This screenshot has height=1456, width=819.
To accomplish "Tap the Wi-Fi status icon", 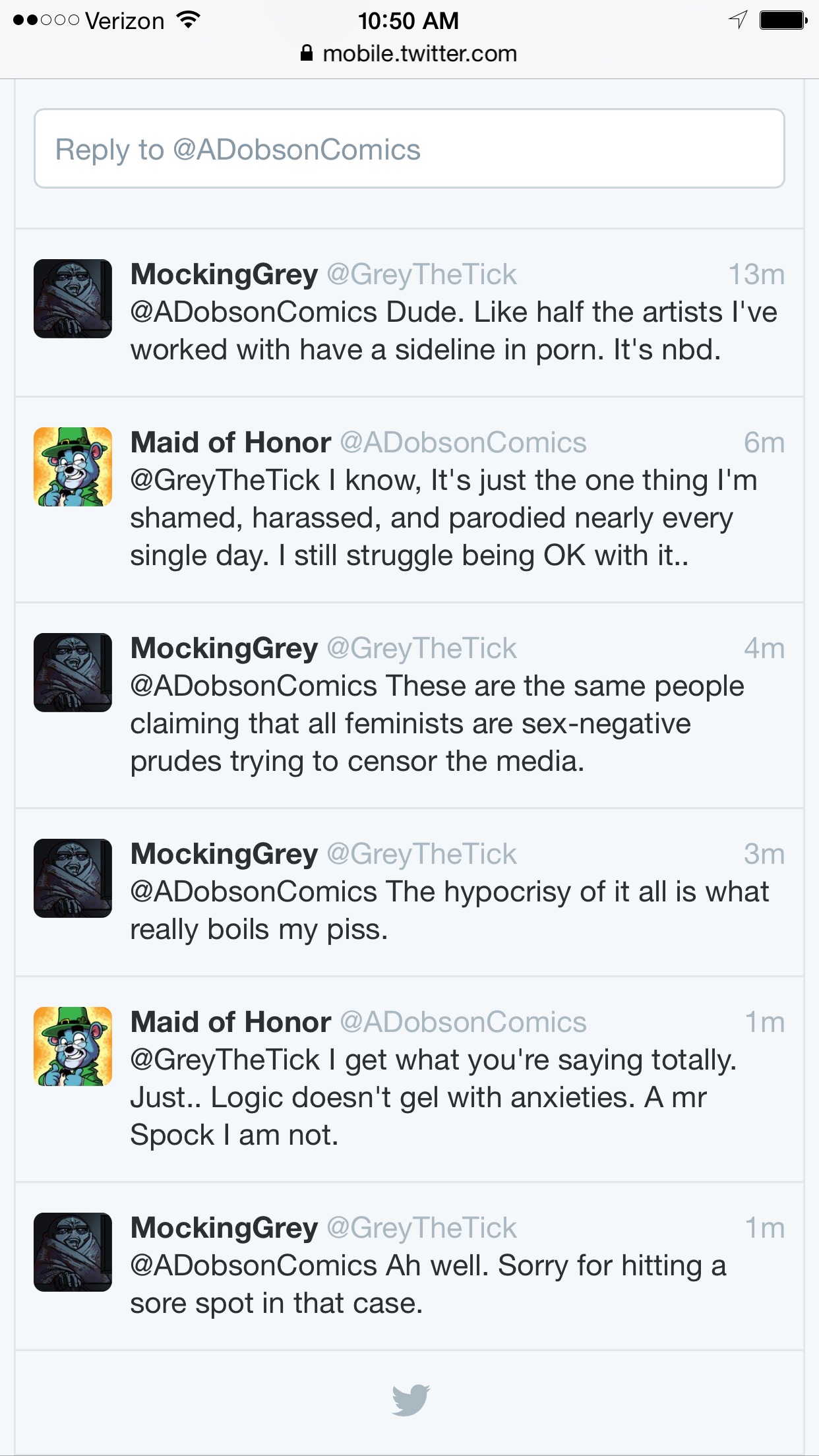I will [x=189, y=20].
